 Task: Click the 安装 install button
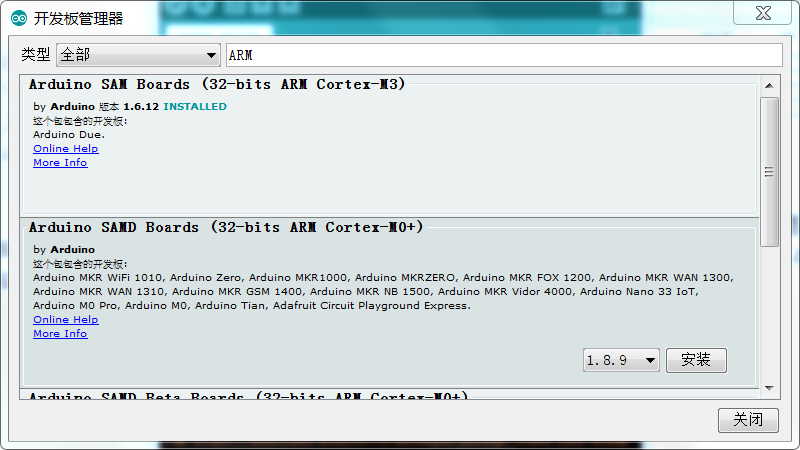696,360
